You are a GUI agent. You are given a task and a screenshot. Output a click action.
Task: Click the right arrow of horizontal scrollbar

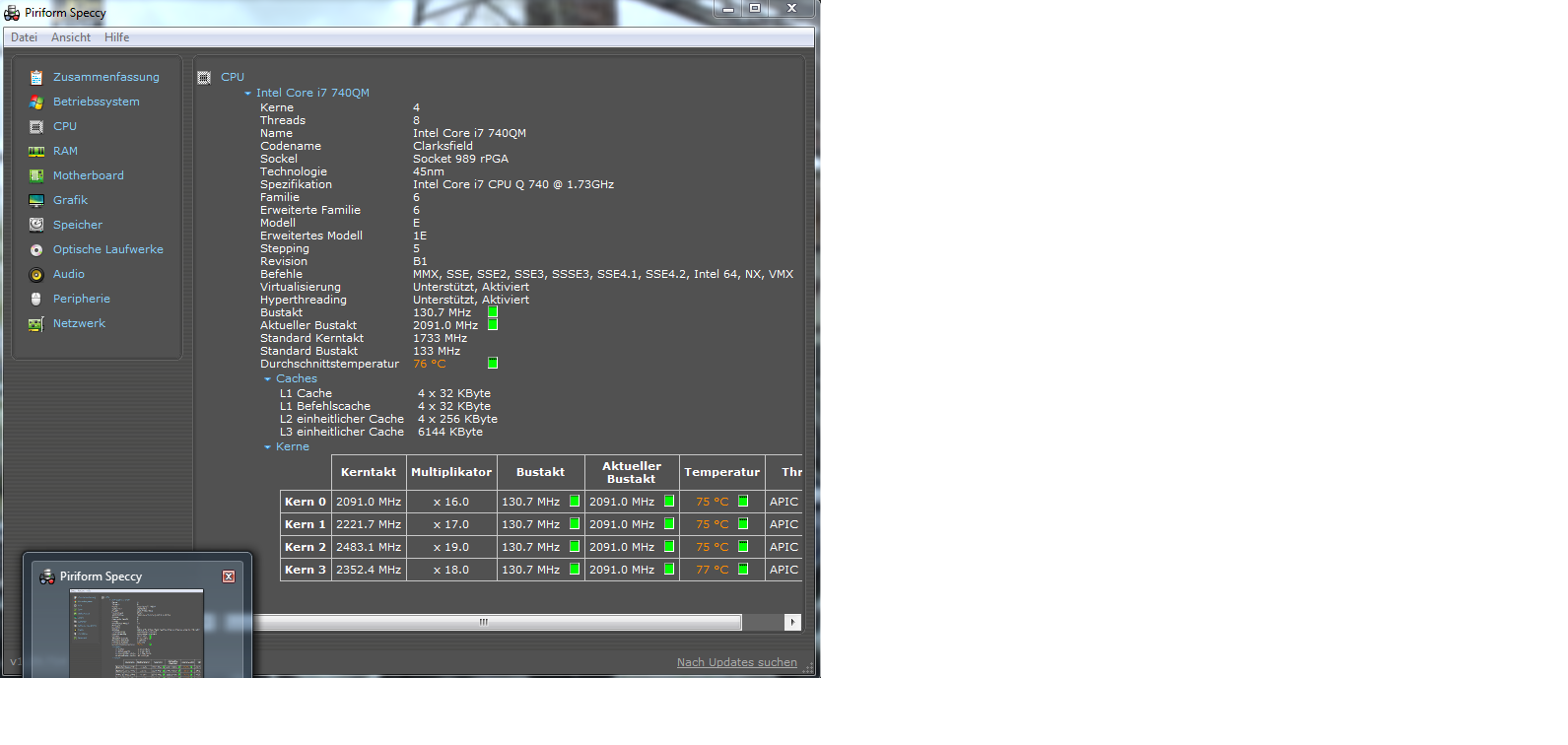coord(792,622)
